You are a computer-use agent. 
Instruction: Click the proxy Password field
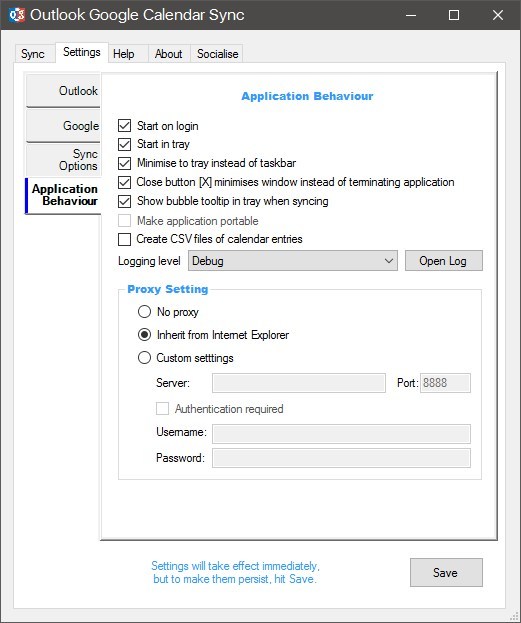coord(341,458)
